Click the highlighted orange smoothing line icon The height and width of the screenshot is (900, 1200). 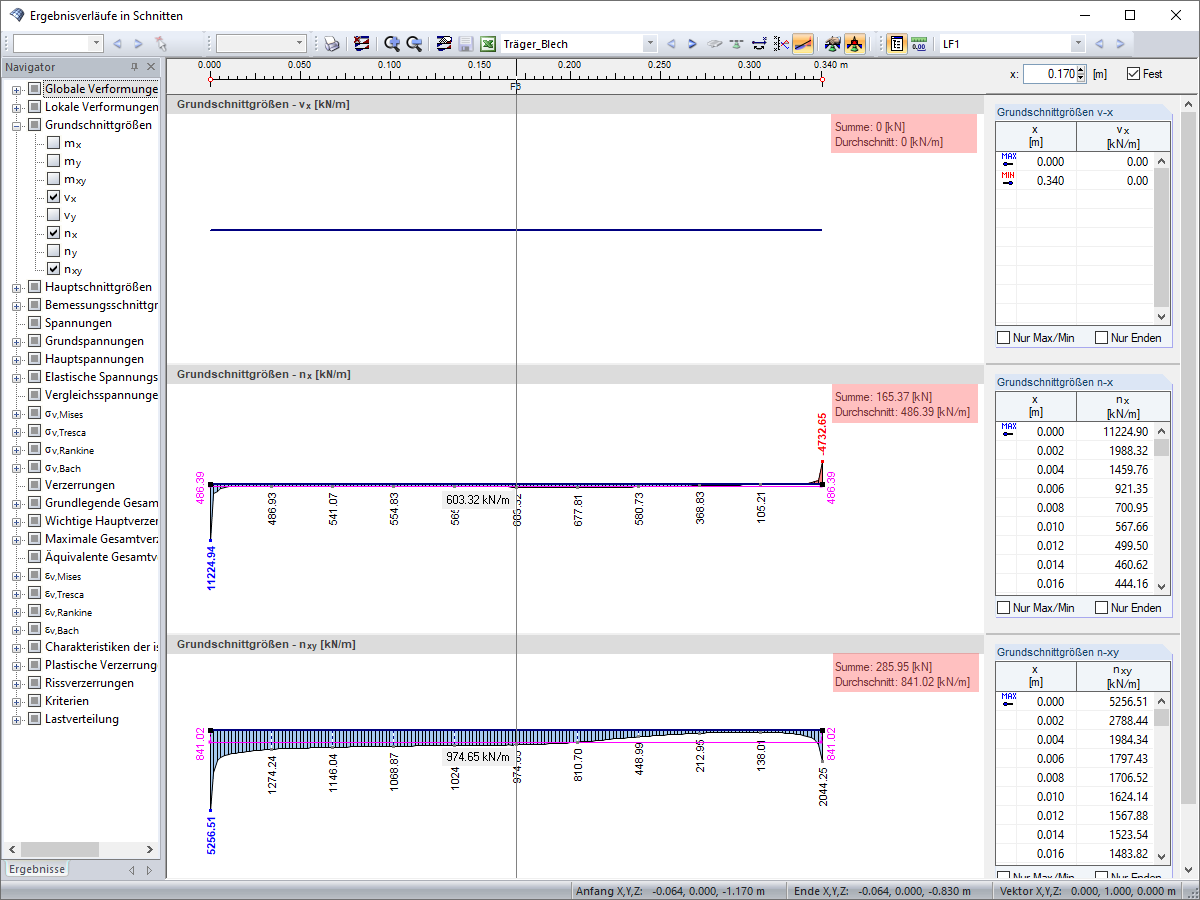[803, 44]
